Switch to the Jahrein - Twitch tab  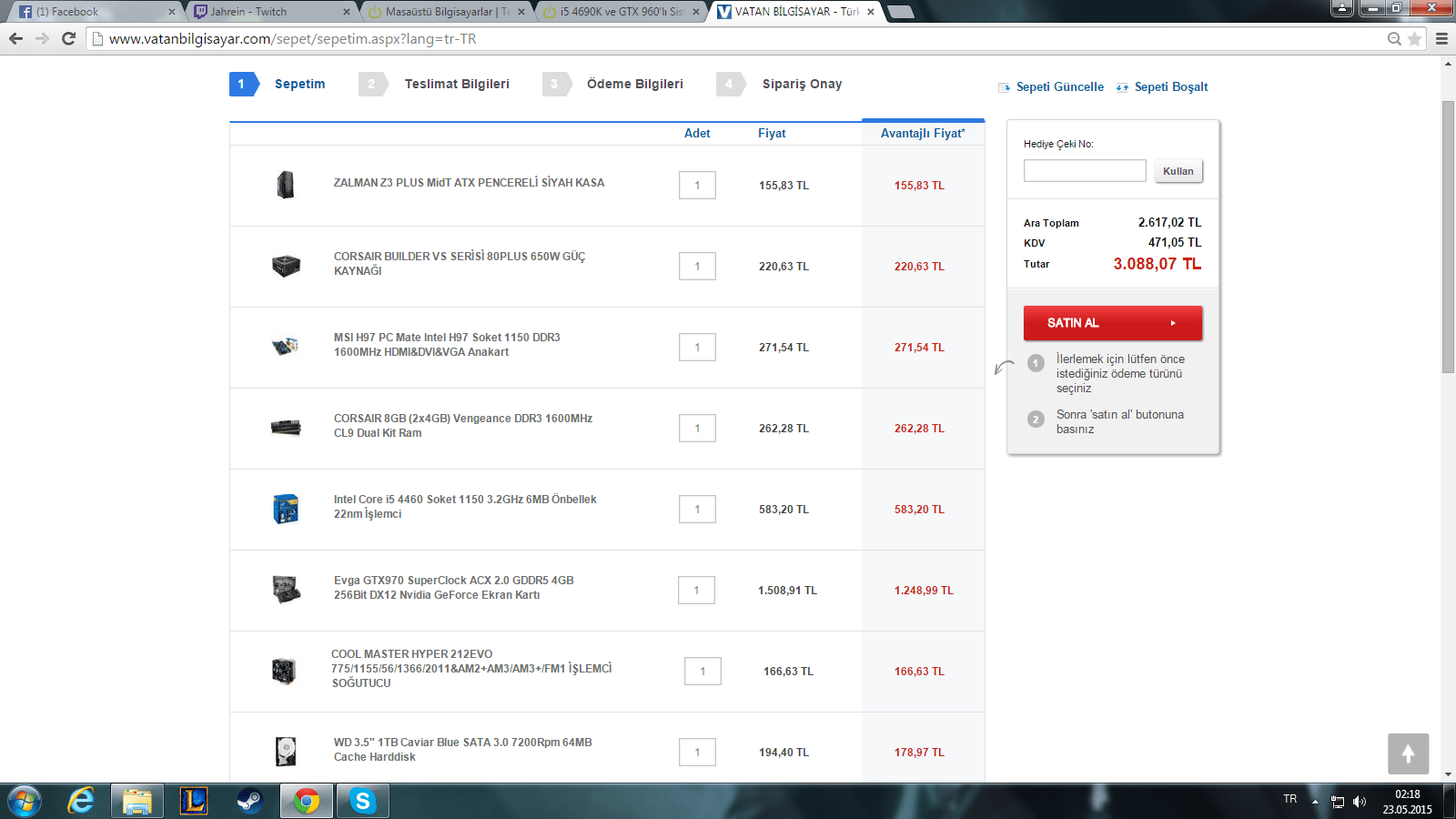[x=271, y=12]
